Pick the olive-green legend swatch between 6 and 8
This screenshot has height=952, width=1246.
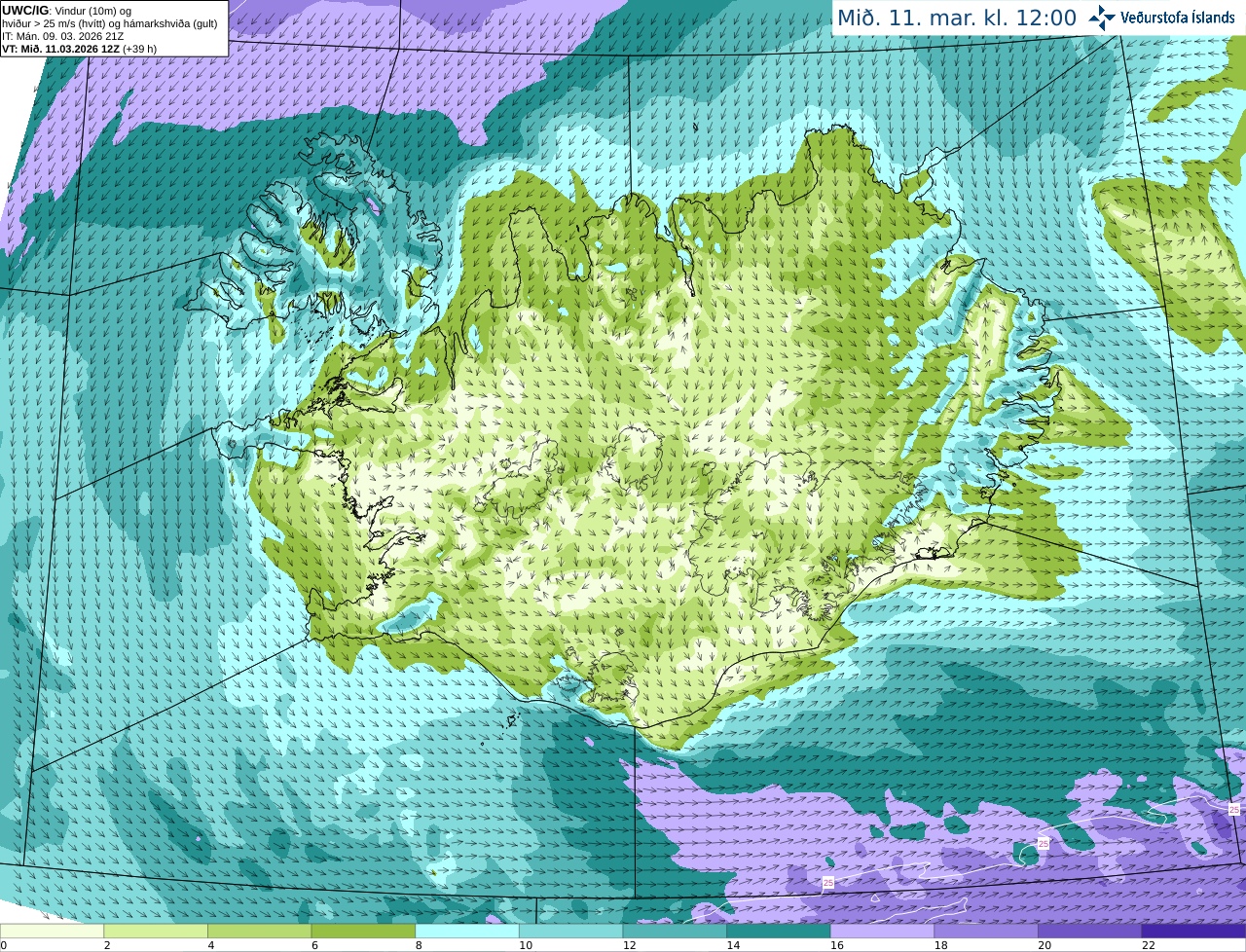[x=364, y=932]
